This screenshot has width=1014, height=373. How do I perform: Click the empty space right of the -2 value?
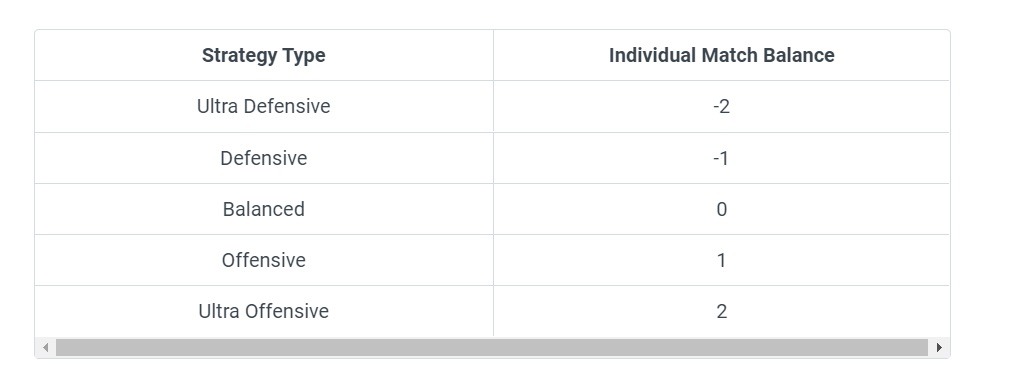pos(840,107)
